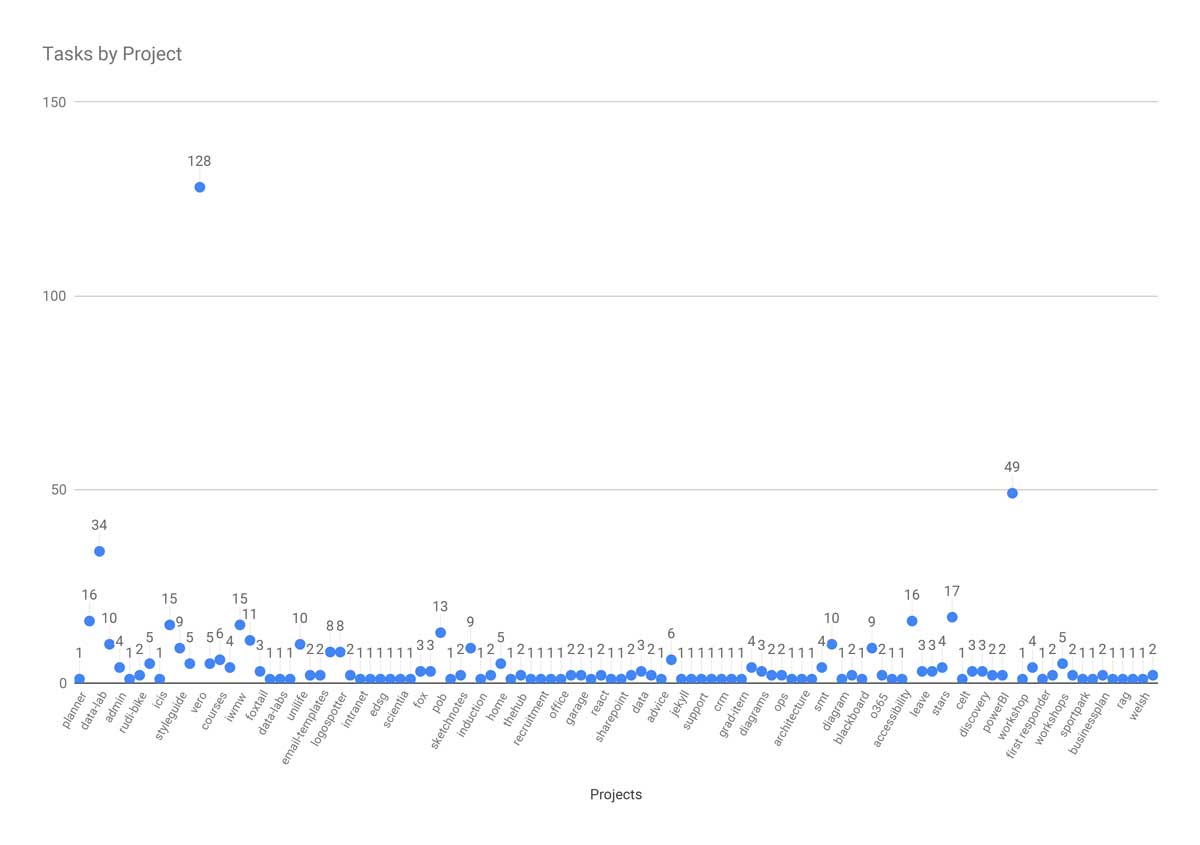Click the data point labeled 128
1200x845 pixels.
199,187
